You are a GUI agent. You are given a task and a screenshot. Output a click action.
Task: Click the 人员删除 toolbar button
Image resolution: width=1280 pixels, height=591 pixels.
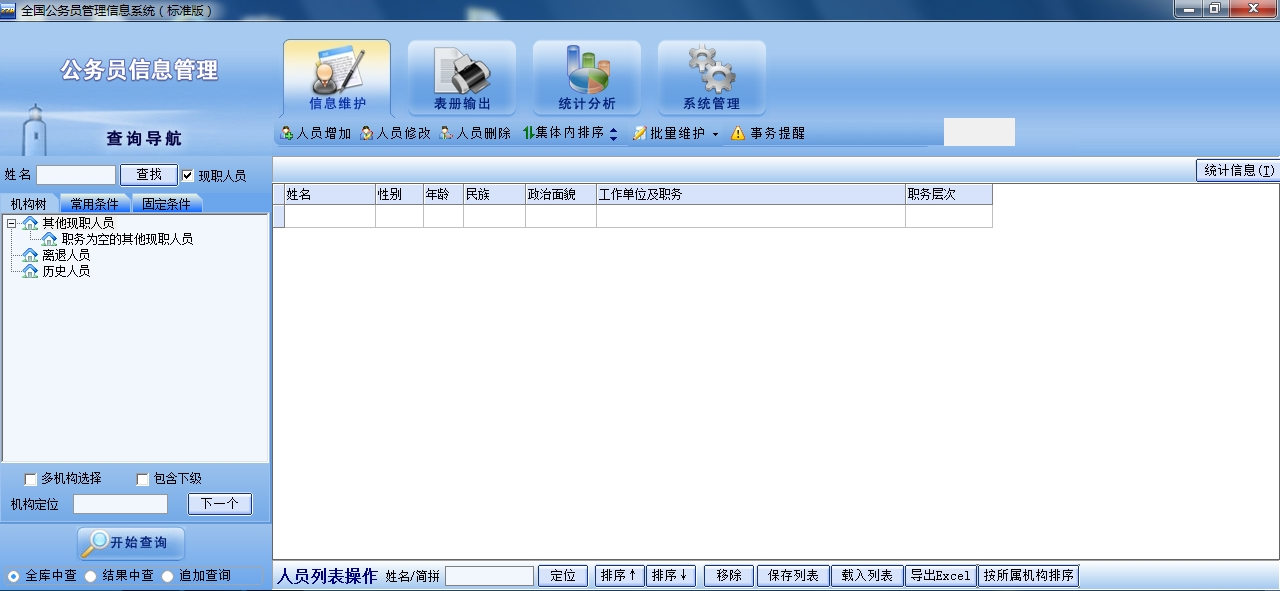475,133
